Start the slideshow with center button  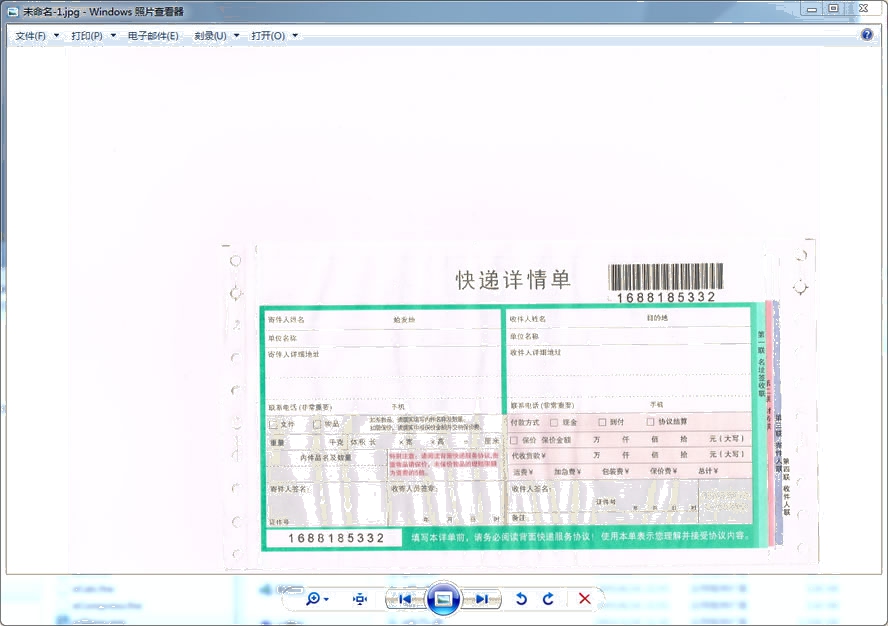(x=443, y=599)
